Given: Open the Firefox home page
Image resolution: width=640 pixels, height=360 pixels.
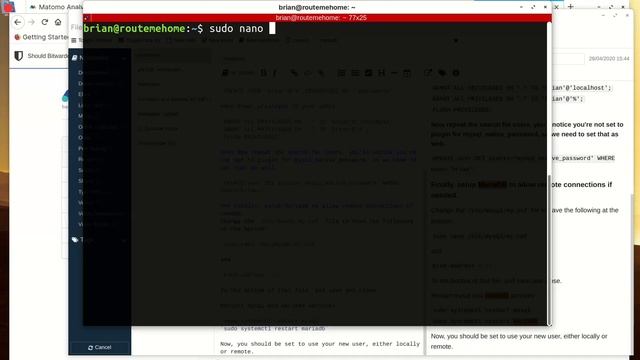Looking at the screenshot, I should pyautogui.click(x=58, y=22).
